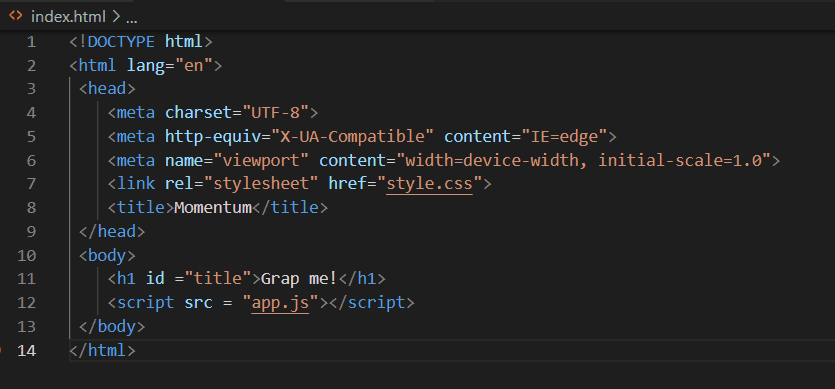Expand the breadcrumb ellipsis item
The height and width of the screenshot is (389, 835).
coord(132,17)
